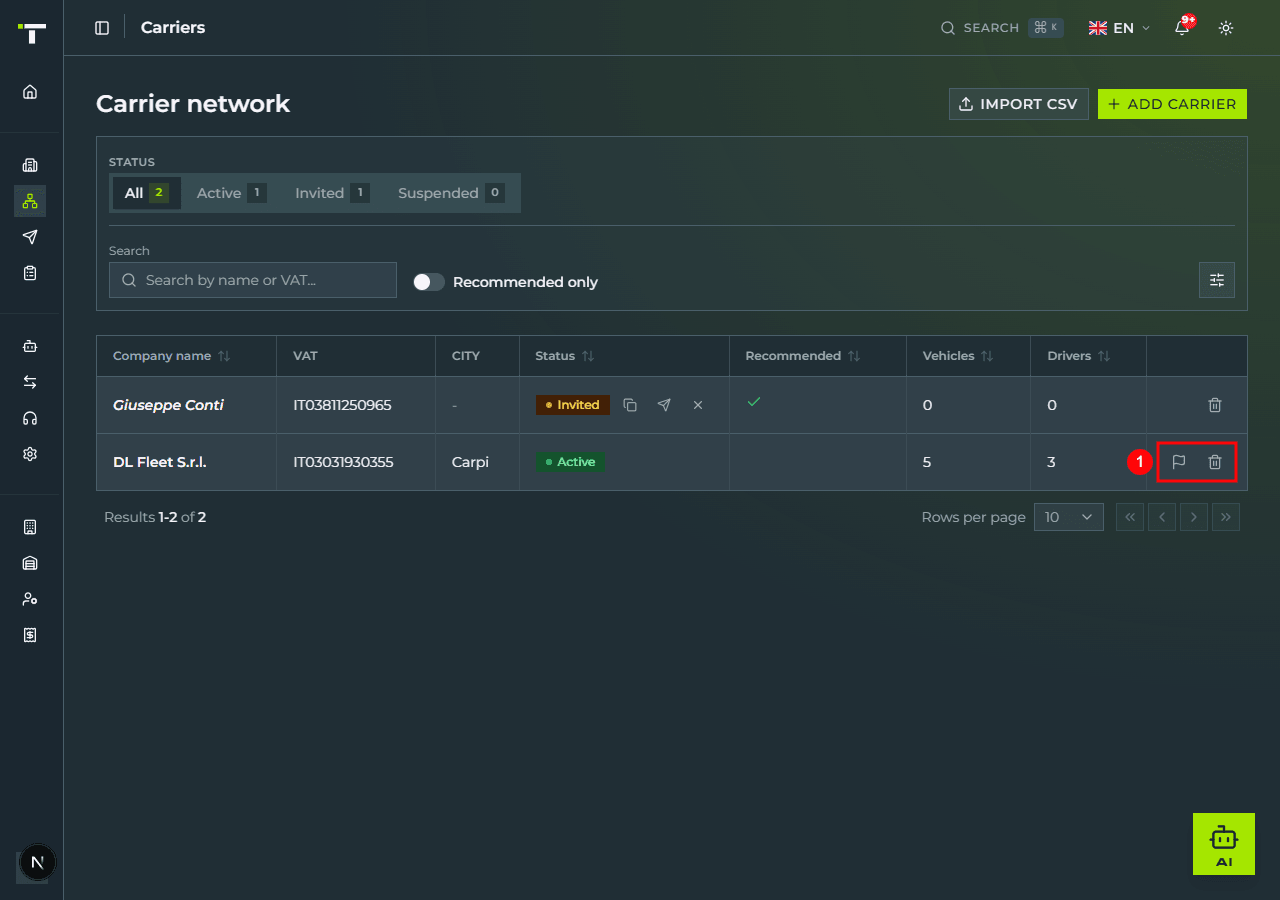Image resolution: width=1280 pixels, height=900 pixels.
Task: Sort by Drivers column
Action: tap(1079, 356)
